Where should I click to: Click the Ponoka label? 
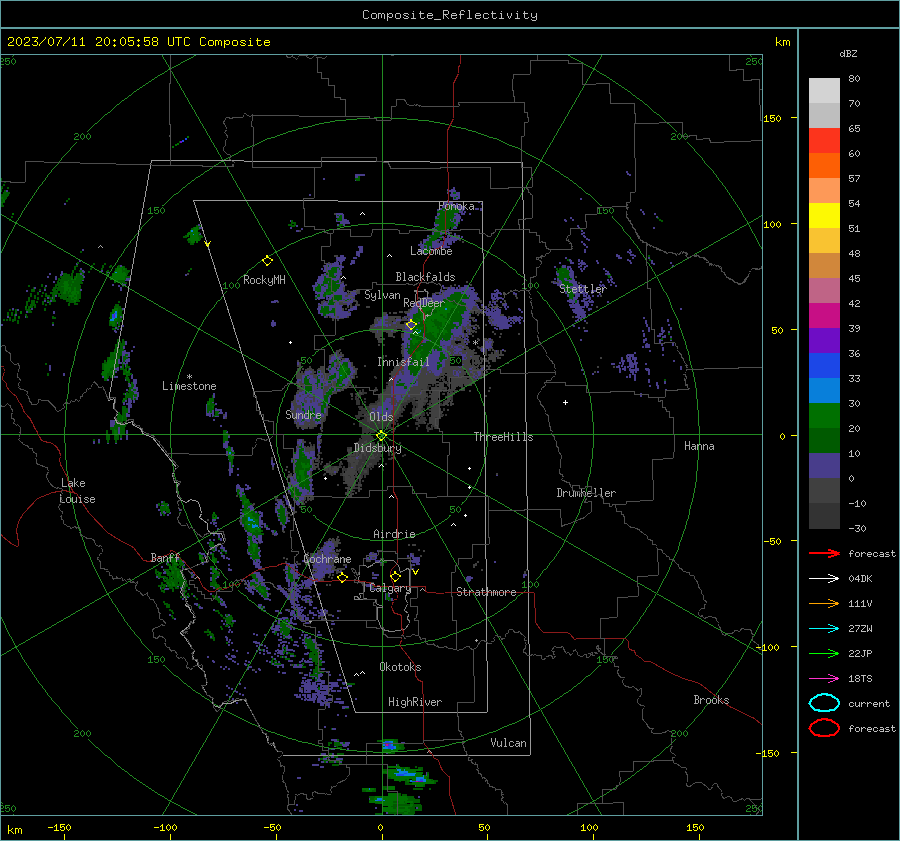[x=456, y=206]
